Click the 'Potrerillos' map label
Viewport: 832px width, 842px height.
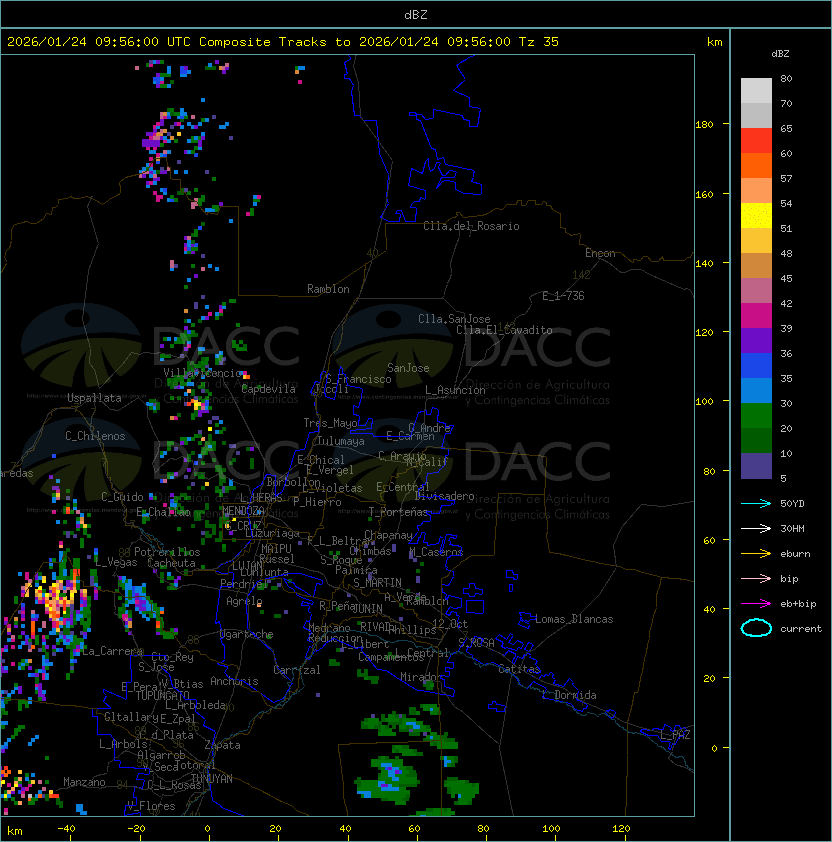[167, 552]
